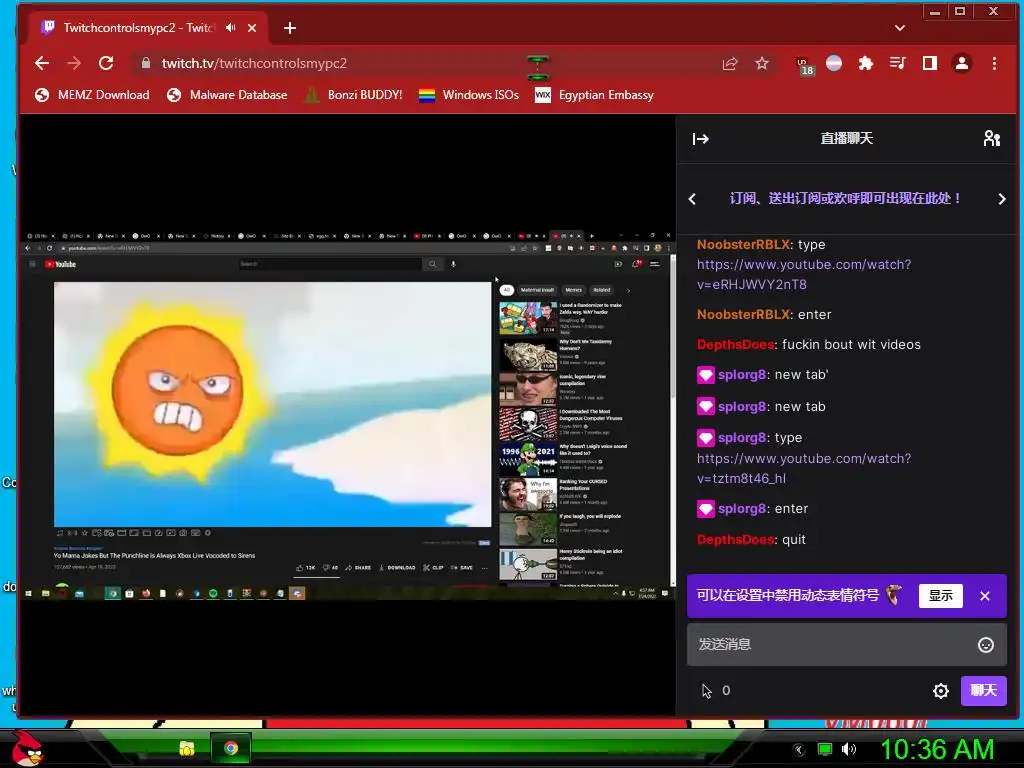Image resolution: width=1024 pixels, height=768 pixels.
Task: Click the channel points cursor icon
Action: tap(706, 690)
